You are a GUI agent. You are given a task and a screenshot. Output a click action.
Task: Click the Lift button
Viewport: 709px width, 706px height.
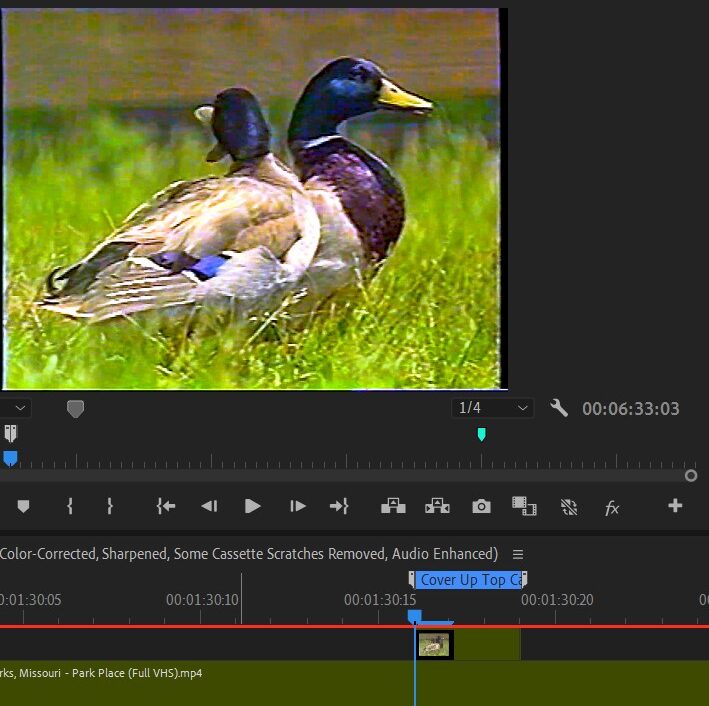click(393, 506)
